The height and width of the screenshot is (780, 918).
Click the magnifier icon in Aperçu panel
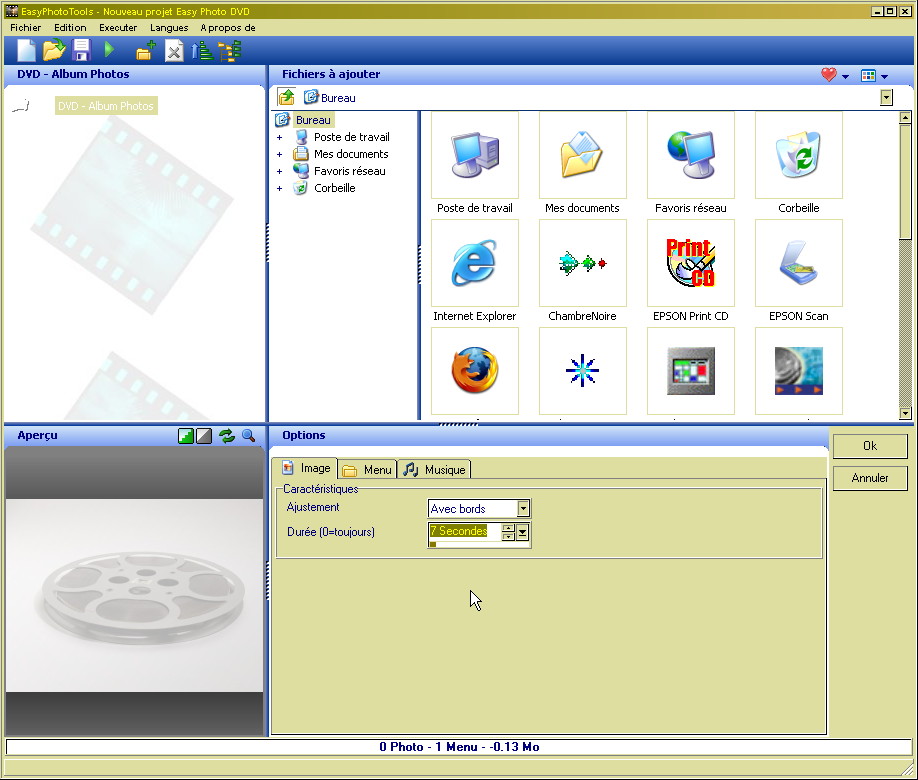click(248, 436)
